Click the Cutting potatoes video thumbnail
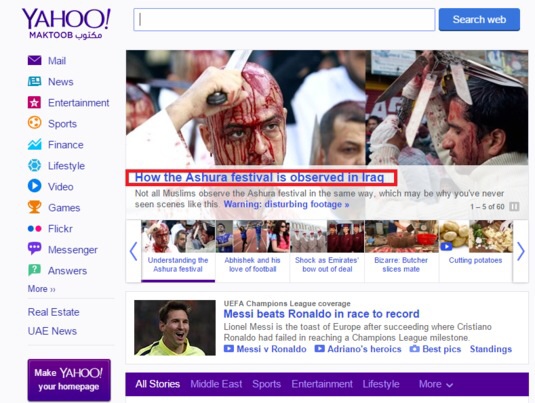The width and height of the screenshot is (535, 403). click(x=476, y=236)
